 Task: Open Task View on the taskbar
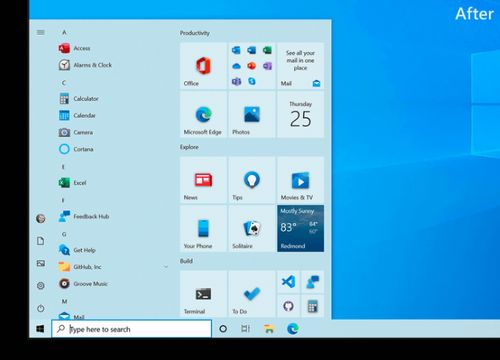coord(245,329)
